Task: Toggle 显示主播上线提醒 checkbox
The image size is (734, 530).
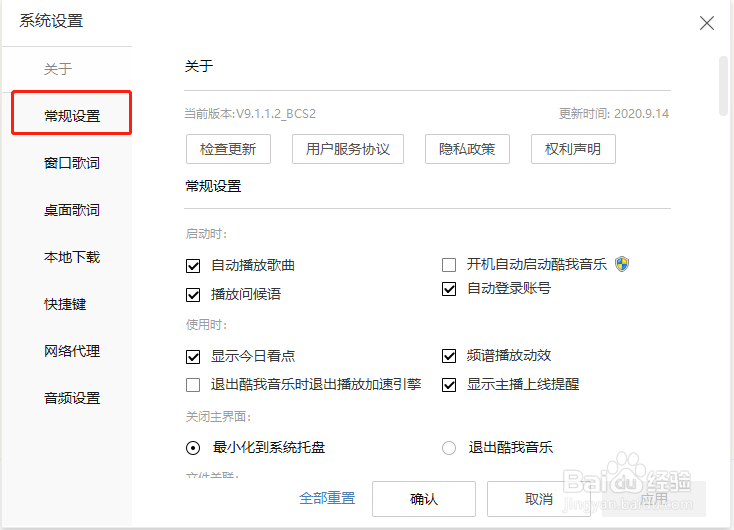Action: coord(449,385)
